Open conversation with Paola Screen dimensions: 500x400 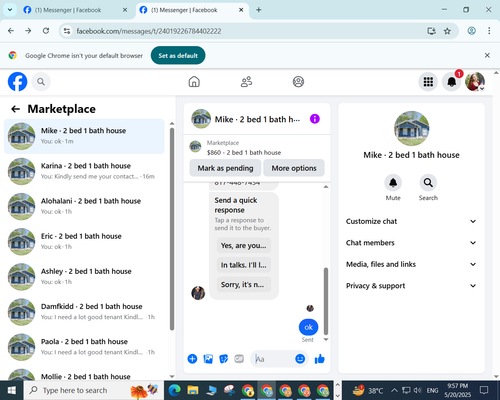coord(84,347)
